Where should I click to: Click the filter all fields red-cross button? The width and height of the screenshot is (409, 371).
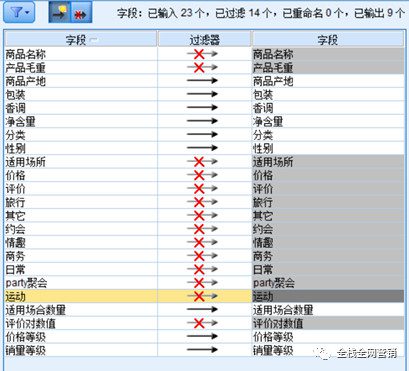tap(81, 12)
